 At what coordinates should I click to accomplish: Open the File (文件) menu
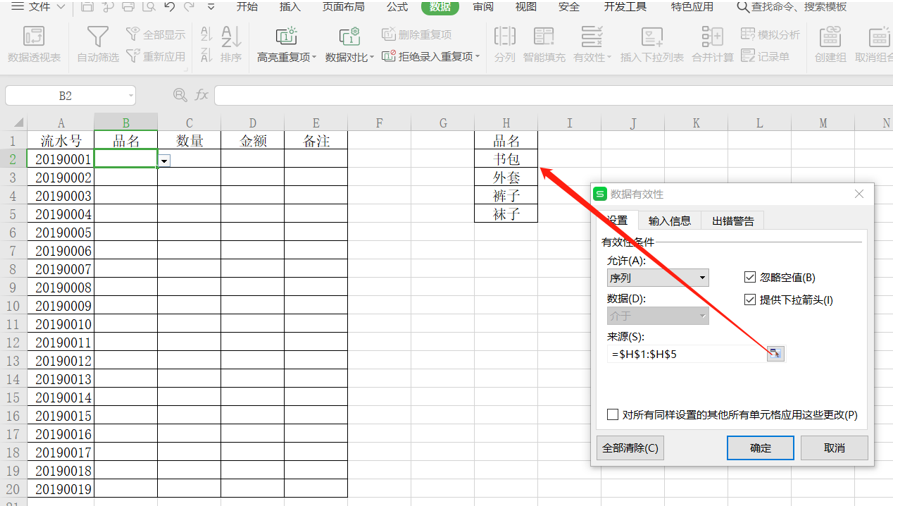click(38, 7)
